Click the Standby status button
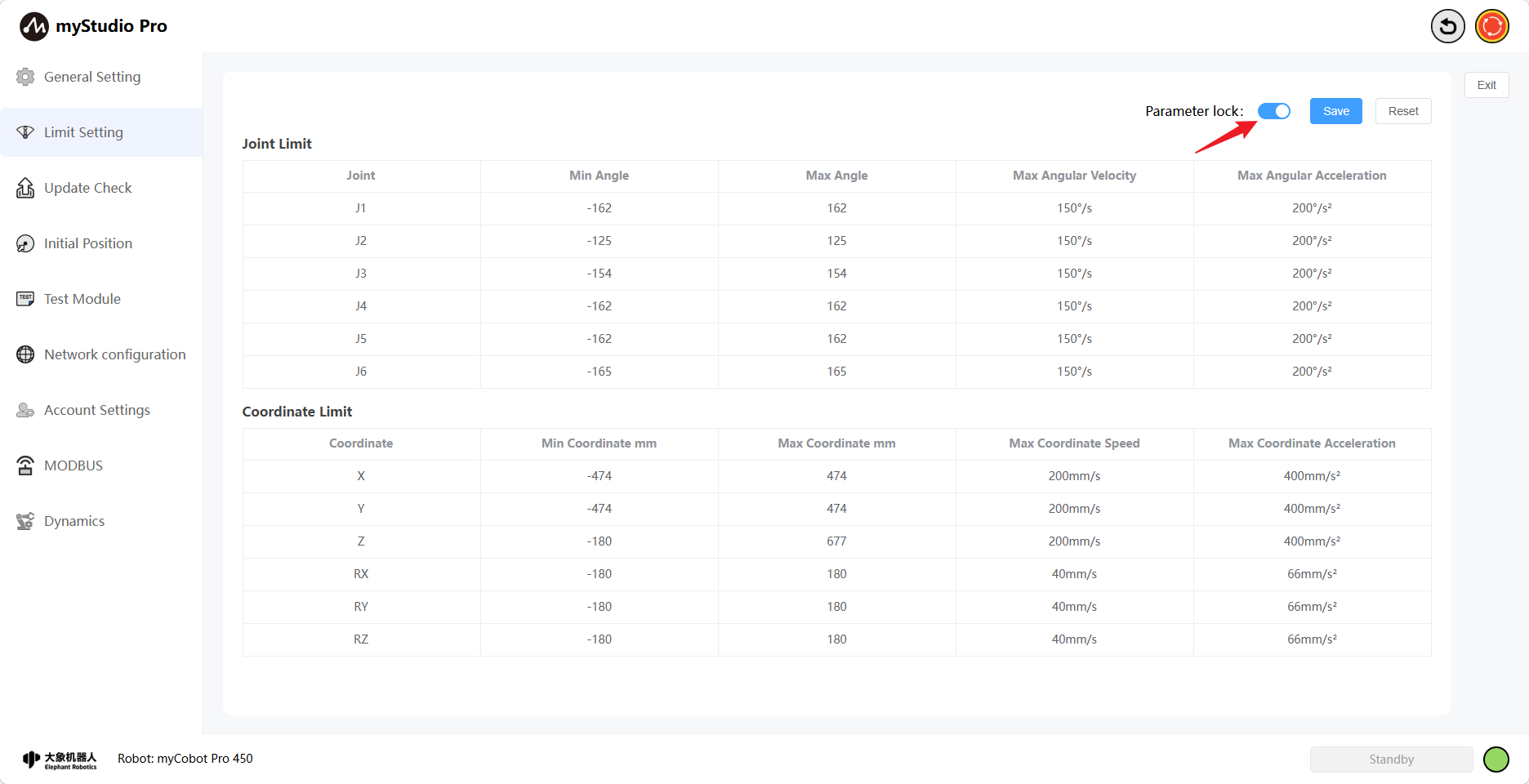This screenshot has height=784, width=1529. coord(1391,759)
